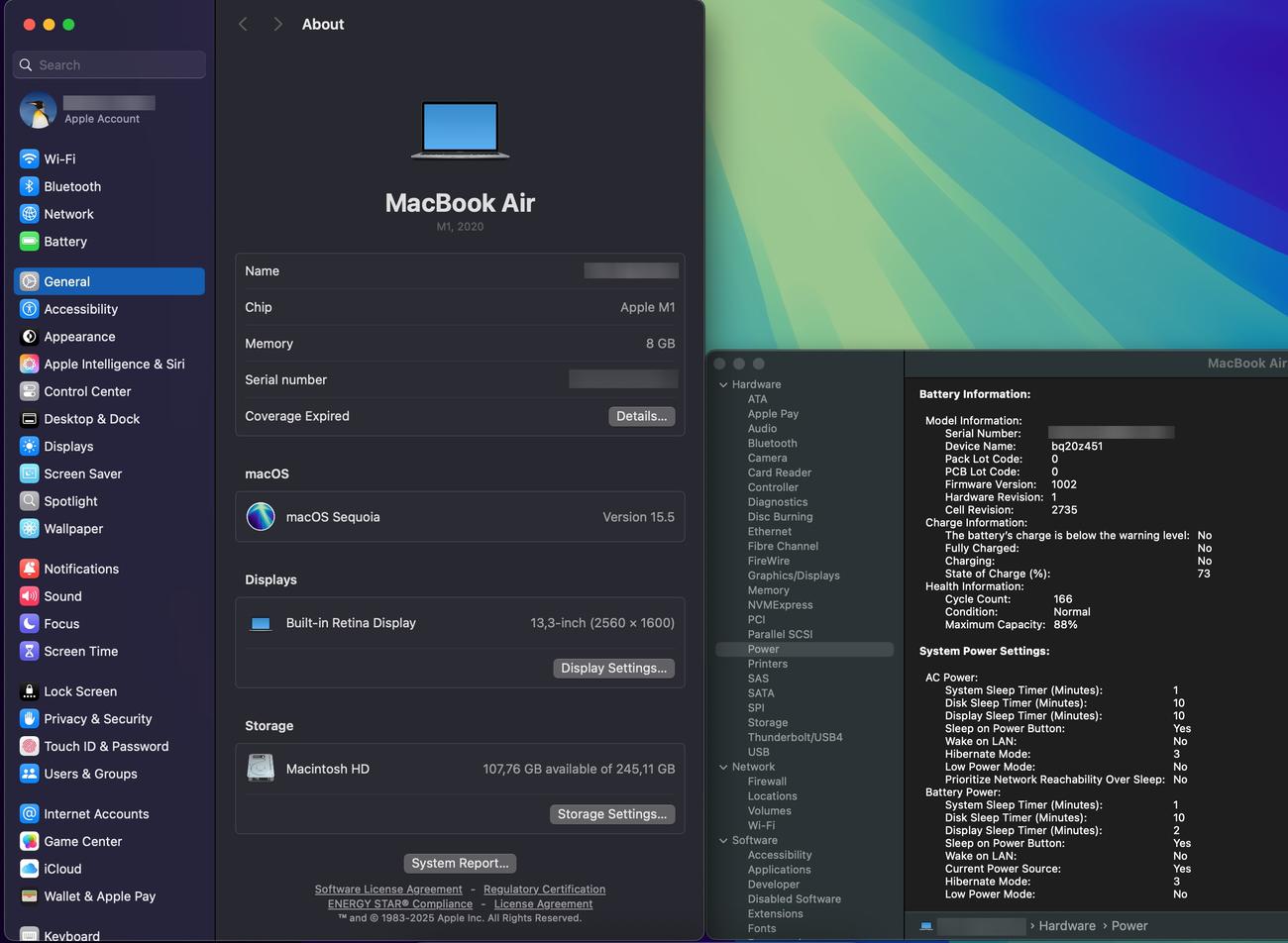Click the MacBook Air laptop image
This screenshot has width=1288, height=943.
tap(460, 130)
